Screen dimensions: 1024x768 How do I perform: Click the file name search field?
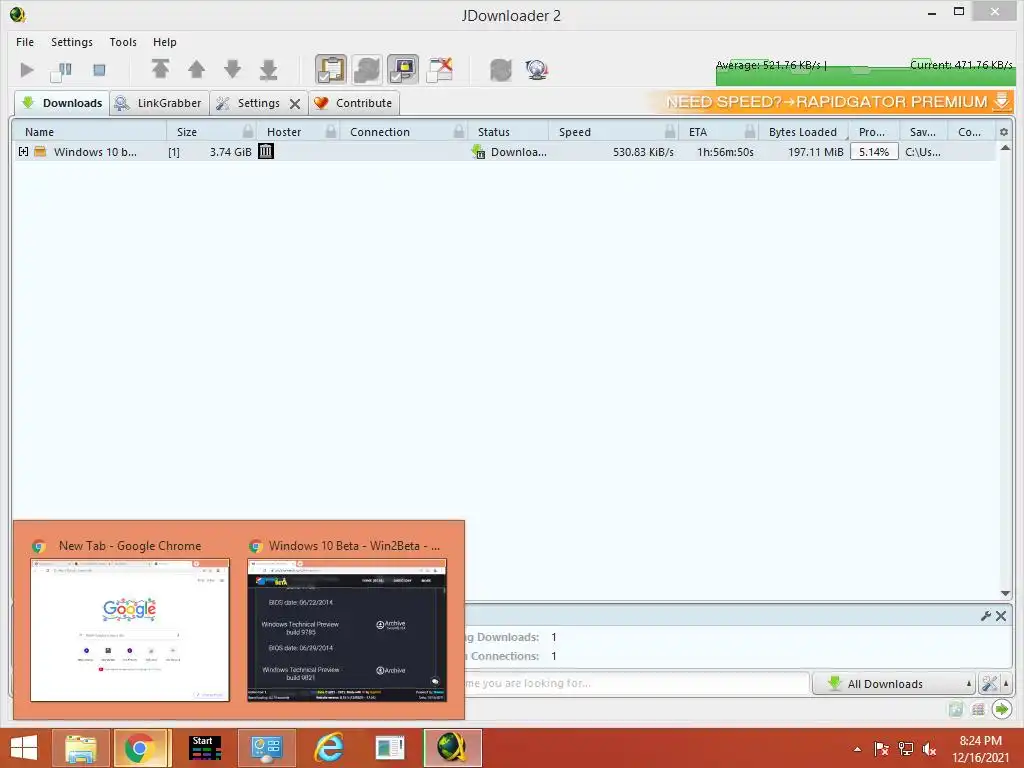(637, 683)
